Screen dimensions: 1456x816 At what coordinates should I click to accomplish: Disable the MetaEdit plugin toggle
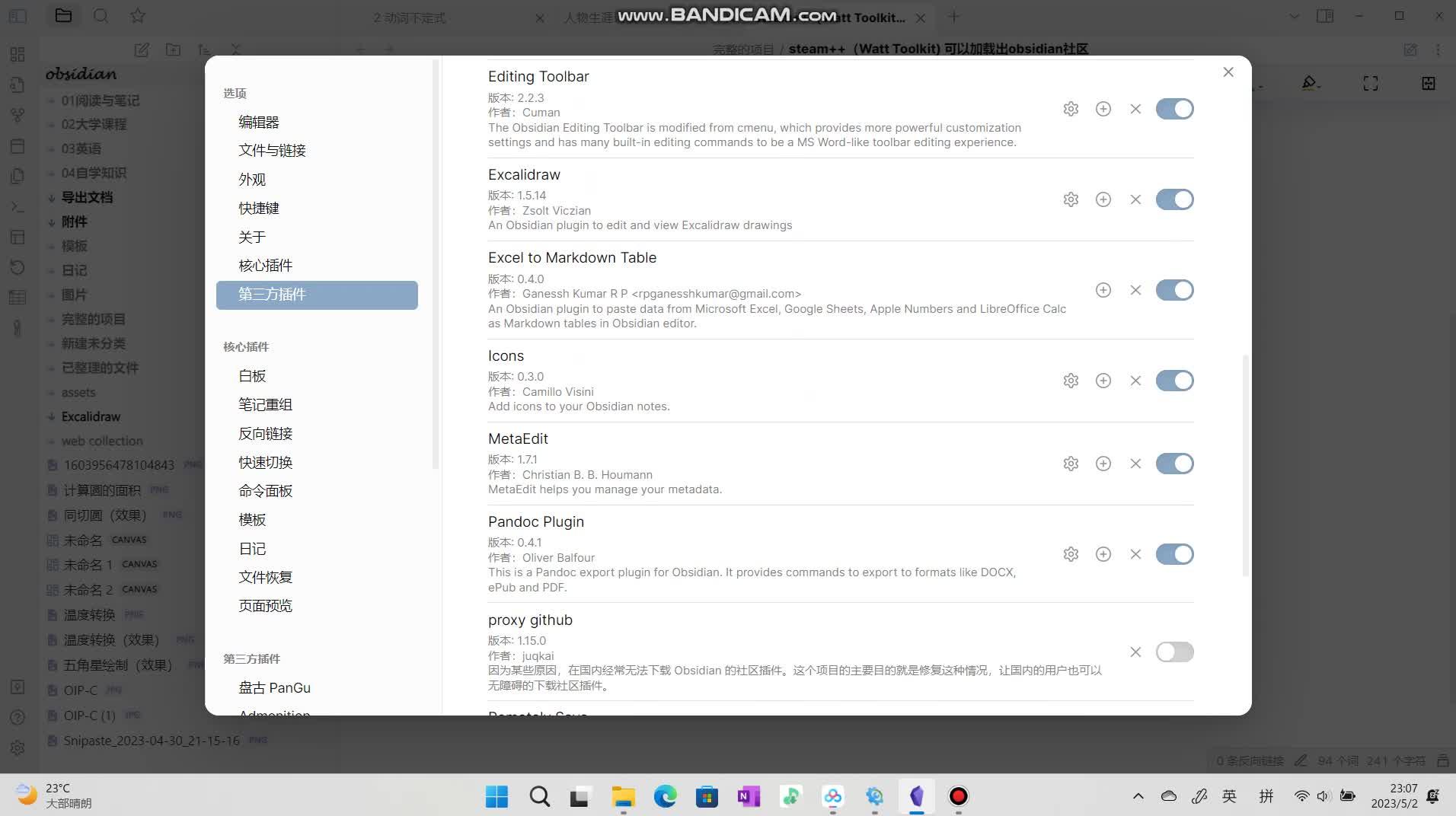(x=1174, y=464)
